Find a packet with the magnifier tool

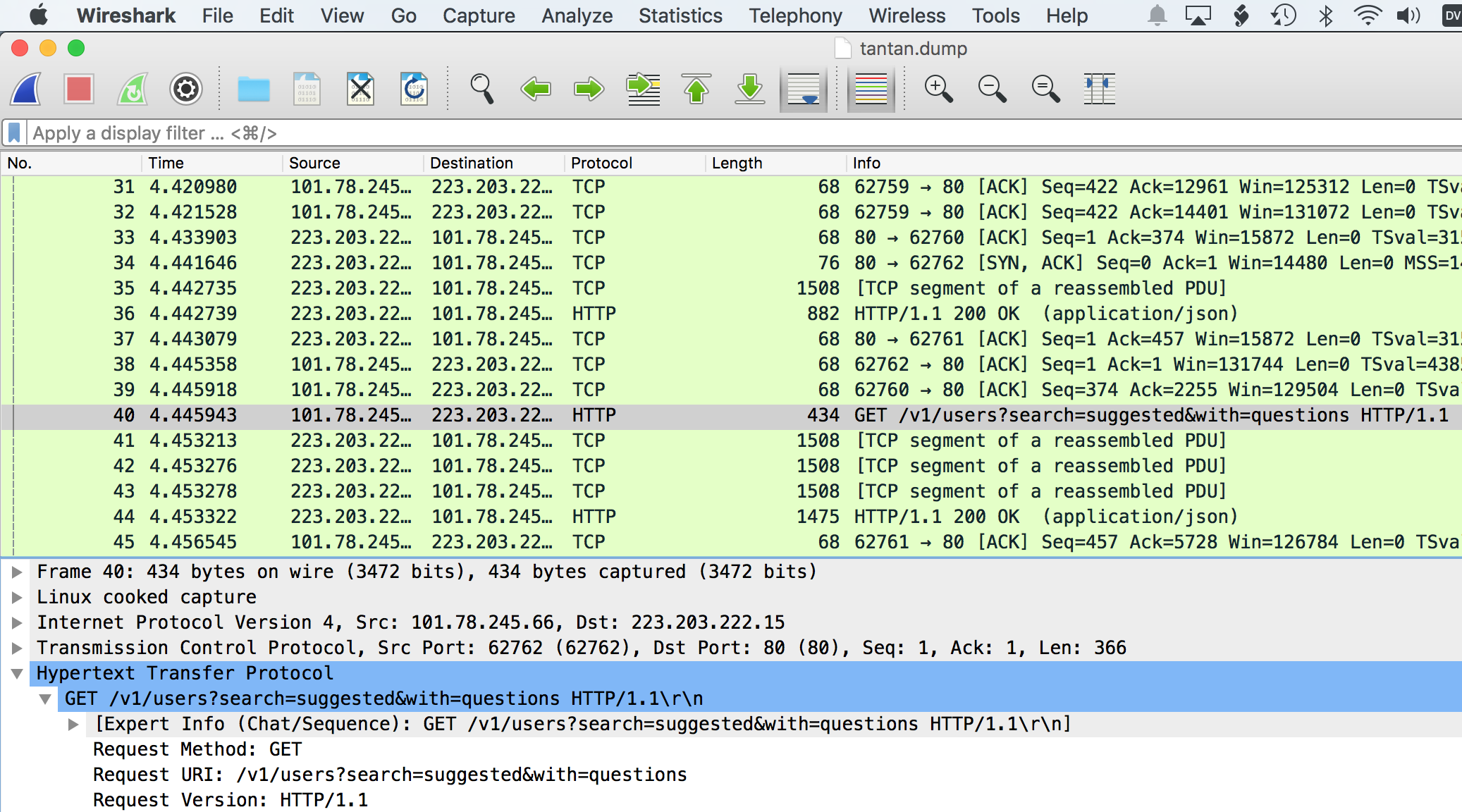click(x=481, y=89)
